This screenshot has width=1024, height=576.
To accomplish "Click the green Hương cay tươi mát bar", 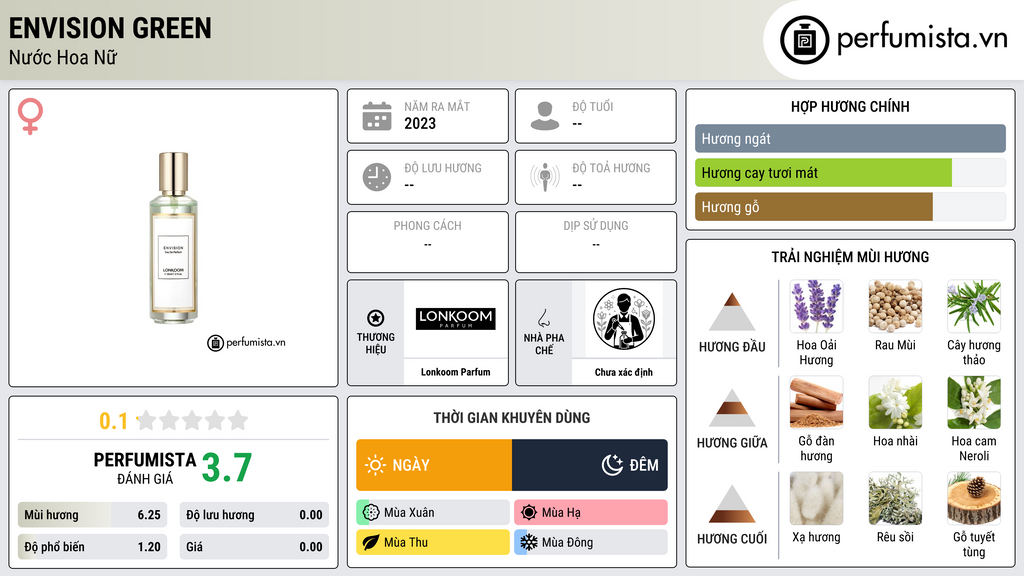I will tap(824, 172).
